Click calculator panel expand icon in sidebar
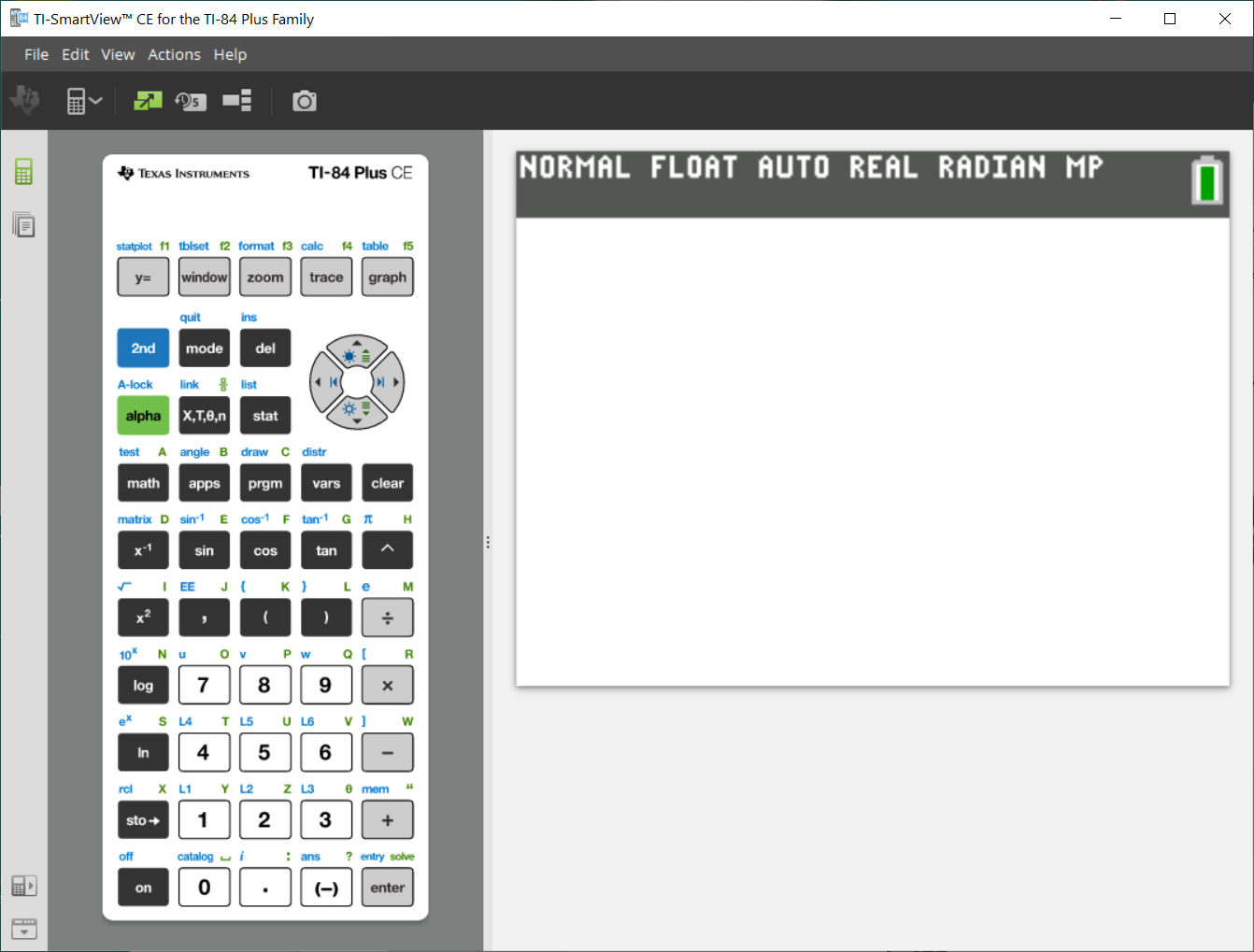The image size is (1254, 952). click(x=23, y=886)
